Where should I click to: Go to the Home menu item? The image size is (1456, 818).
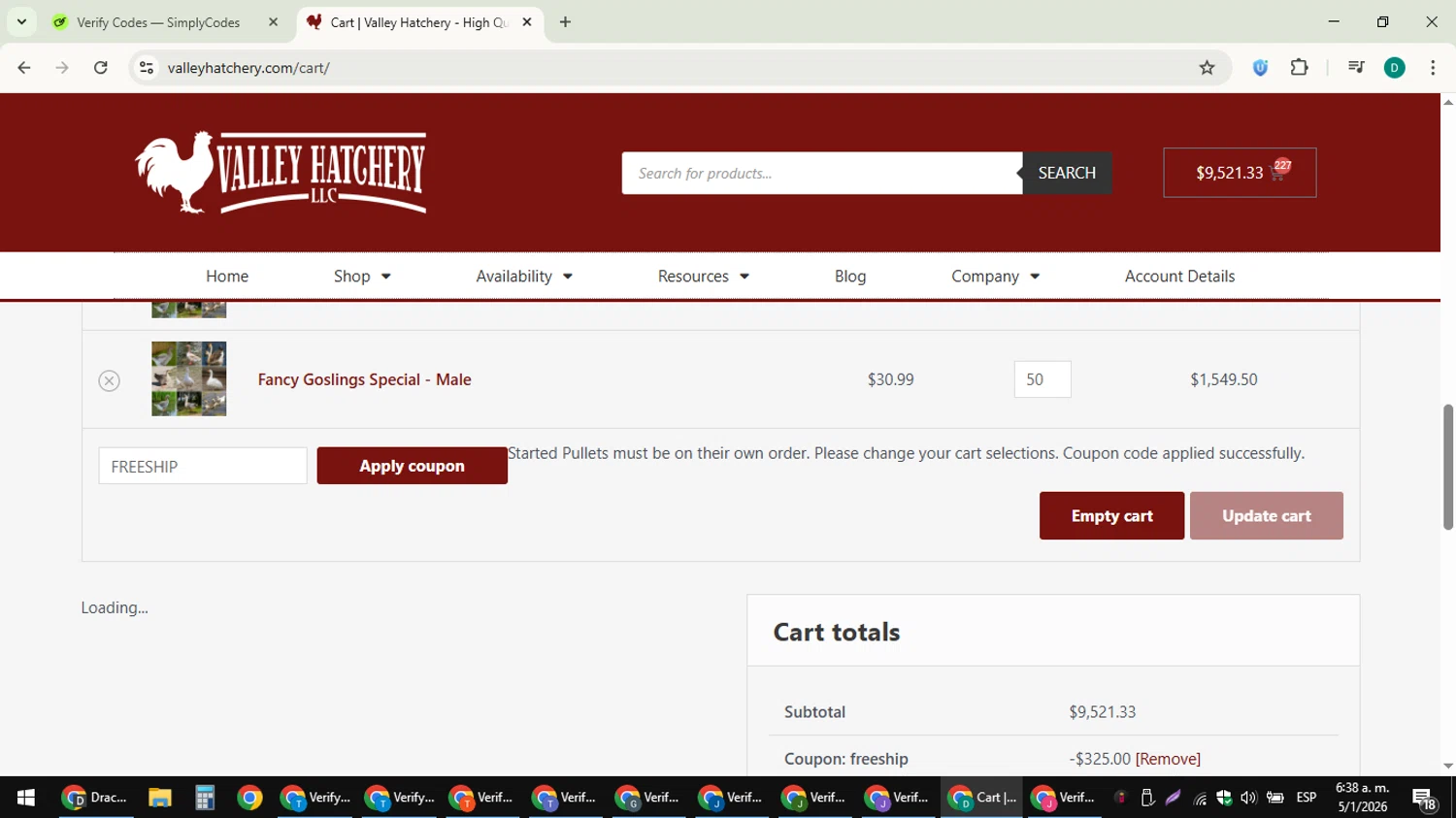click(227, 277)
